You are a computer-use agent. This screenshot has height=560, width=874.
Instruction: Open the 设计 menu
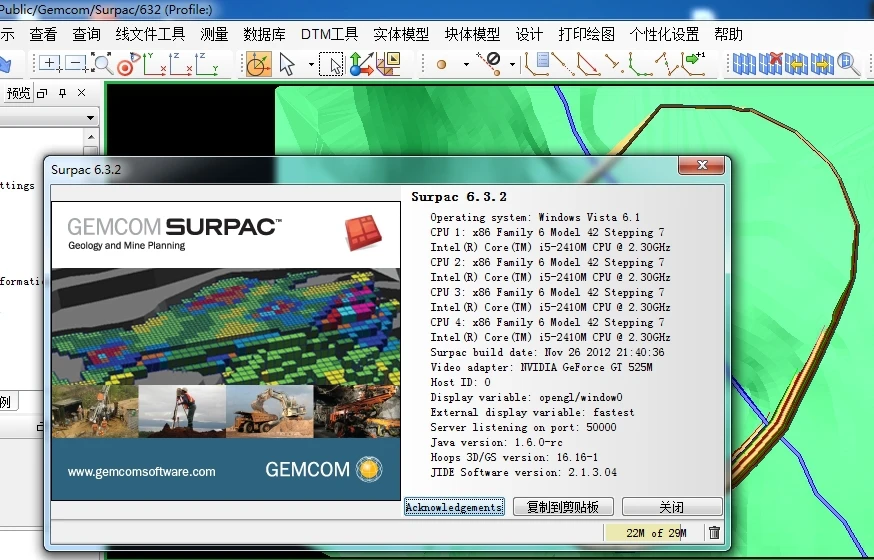click(x=530, y=35)
